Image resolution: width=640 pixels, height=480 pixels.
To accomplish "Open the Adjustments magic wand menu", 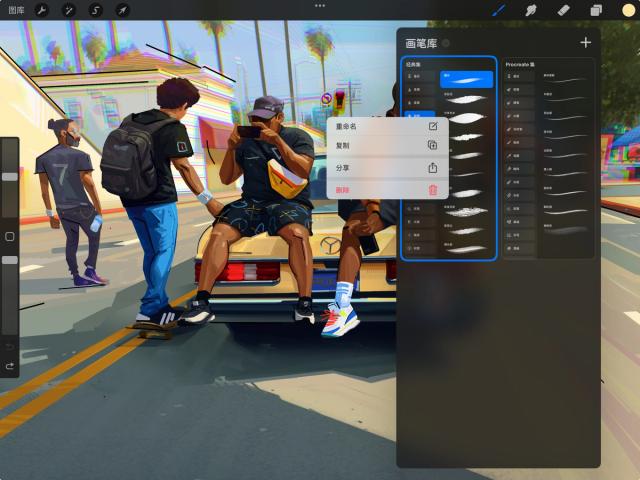I will click(x=69, y=10).
